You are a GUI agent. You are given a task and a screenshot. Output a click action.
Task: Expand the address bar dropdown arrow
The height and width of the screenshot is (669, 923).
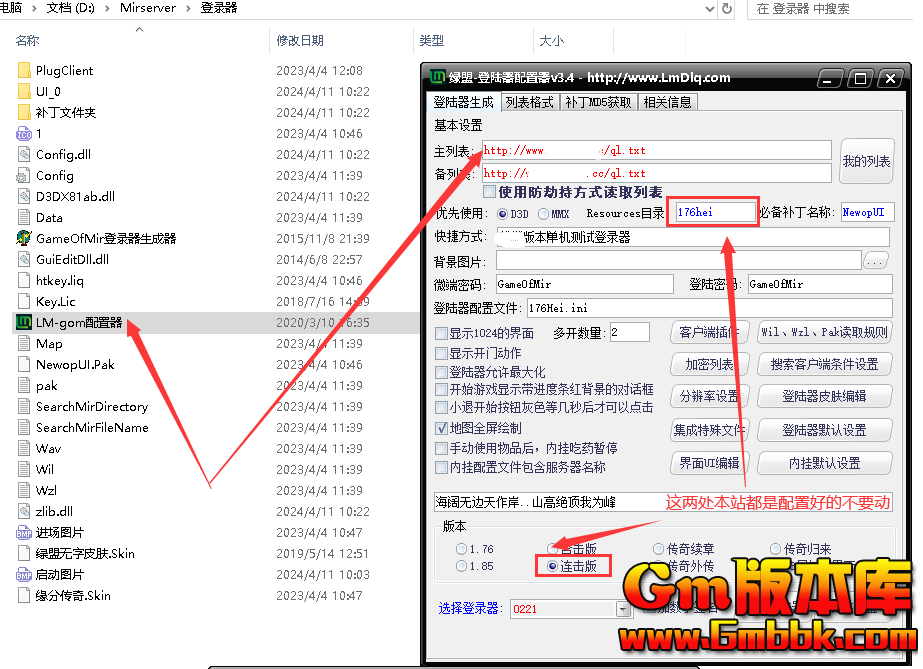[x=711, y=9]
